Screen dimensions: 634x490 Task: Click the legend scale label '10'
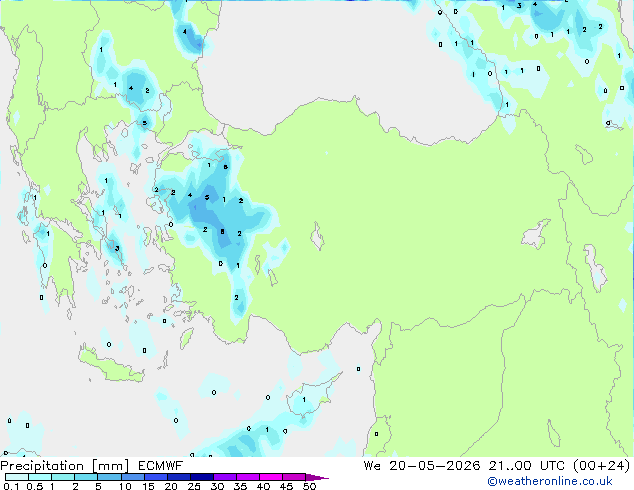point(125,486)
